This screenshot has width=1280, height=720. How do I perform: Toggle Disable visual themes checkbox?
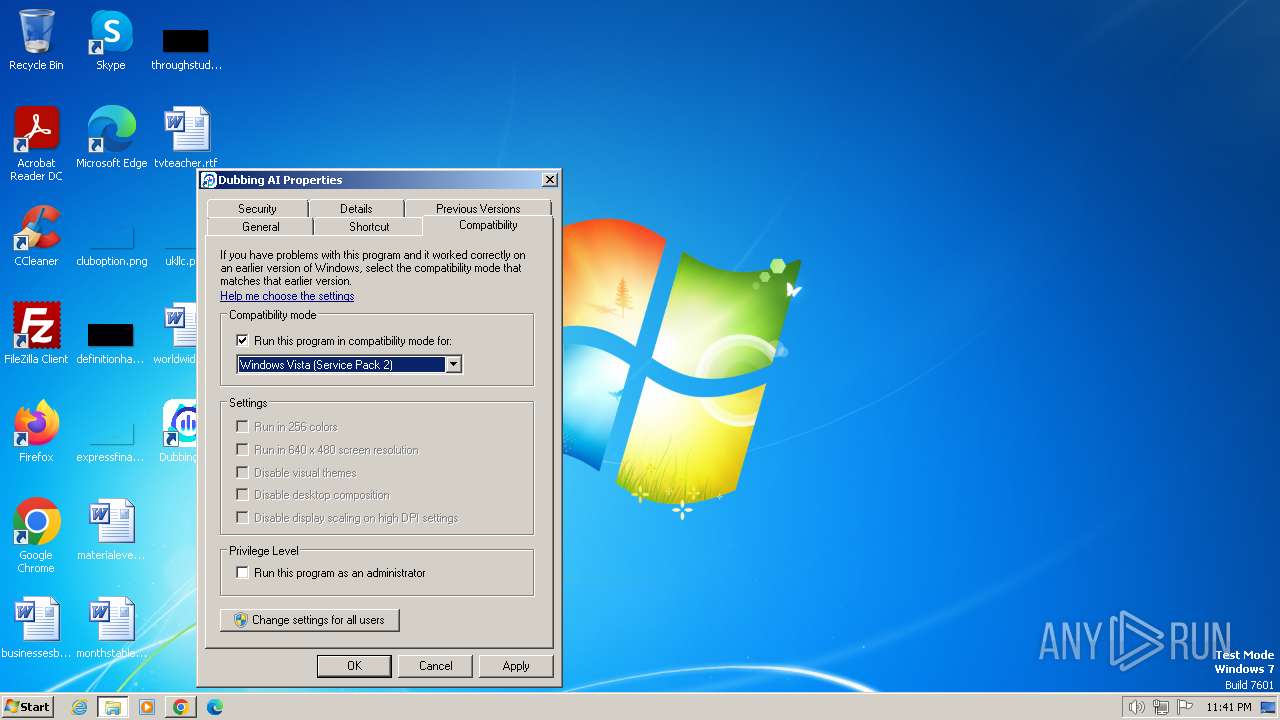(242, 472)
